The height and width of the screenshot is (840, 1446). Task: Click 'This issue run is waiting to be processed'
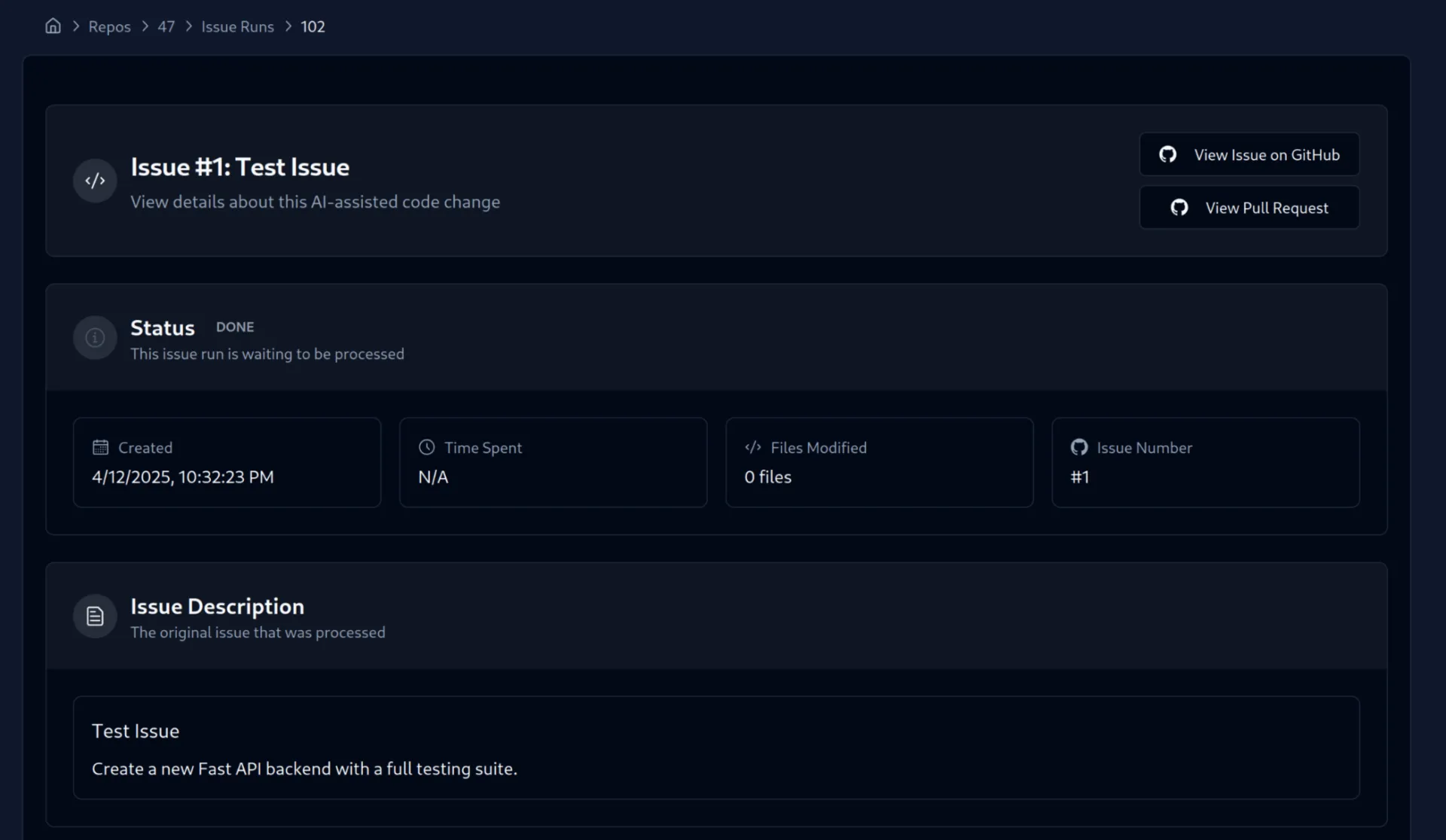tap(267, 354)
